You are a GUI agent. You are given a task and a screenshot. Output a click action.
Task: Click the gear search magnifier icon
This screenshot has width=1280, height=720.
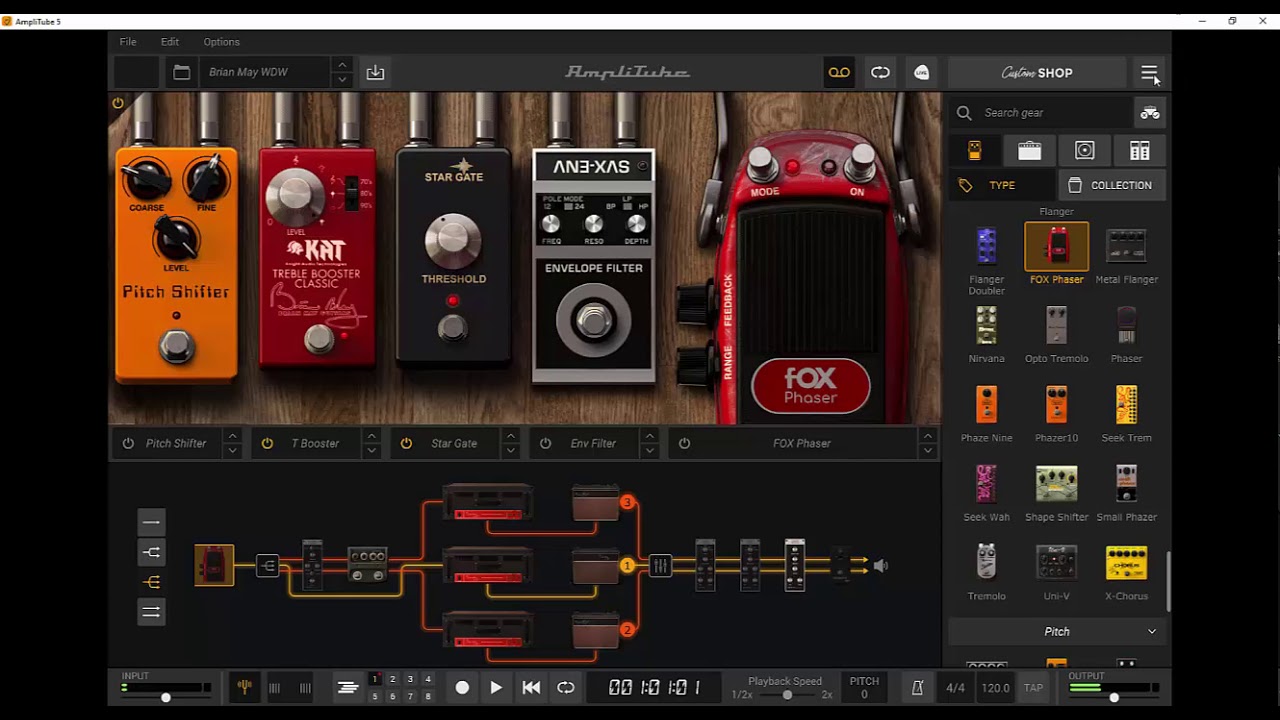coord(964,113)
